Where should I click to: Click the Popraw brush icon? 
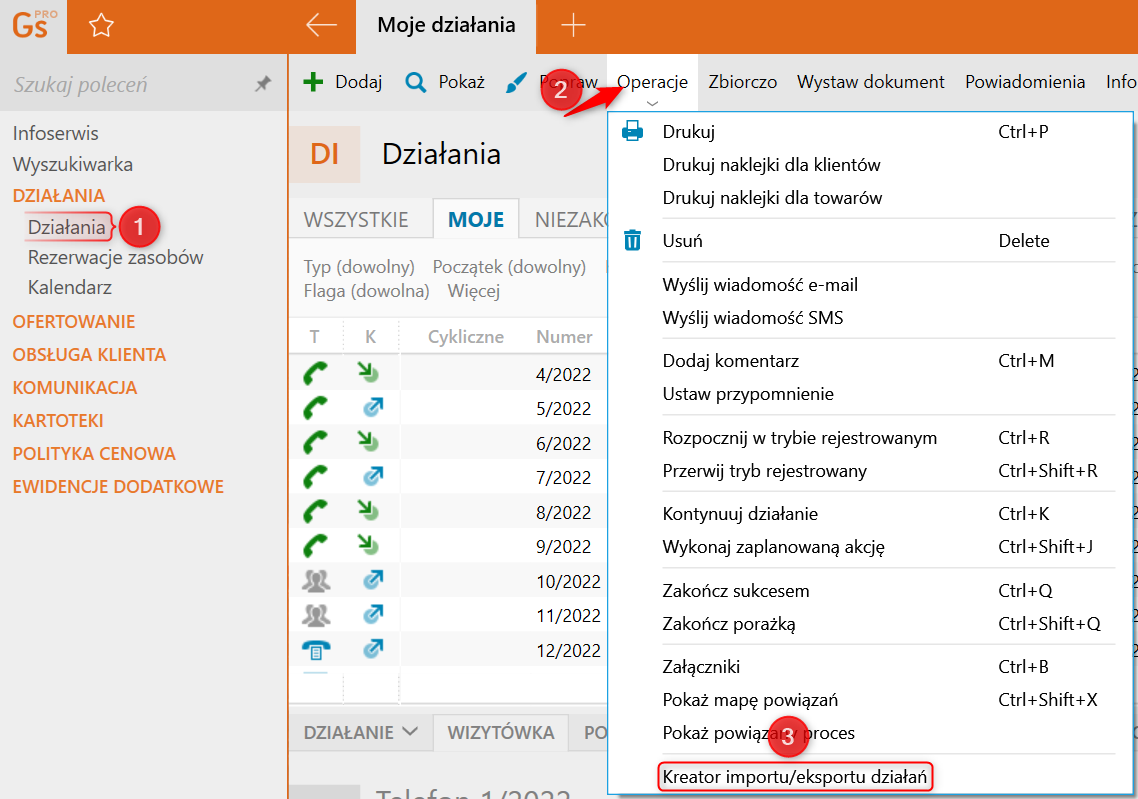pos(515,82)
